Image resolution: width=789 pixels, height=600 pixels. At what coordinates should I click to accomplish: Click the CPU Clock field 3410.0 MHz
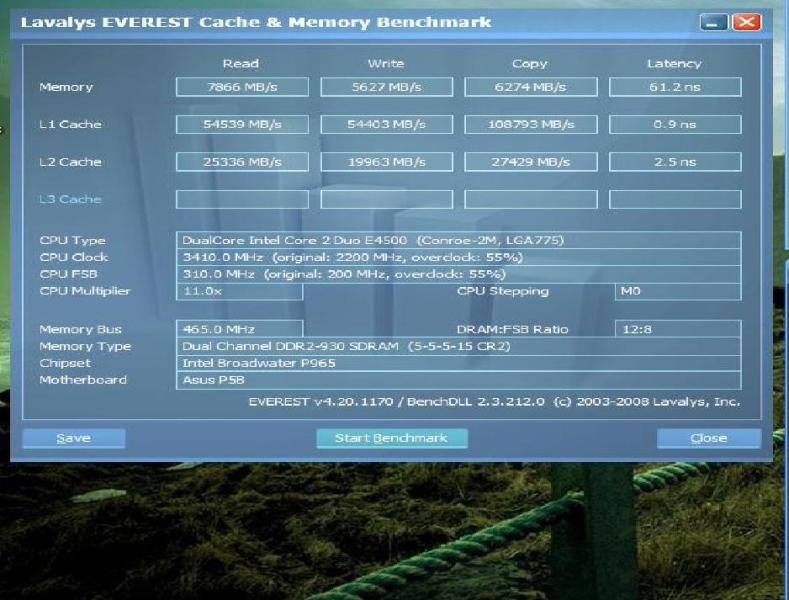(458, 257)
